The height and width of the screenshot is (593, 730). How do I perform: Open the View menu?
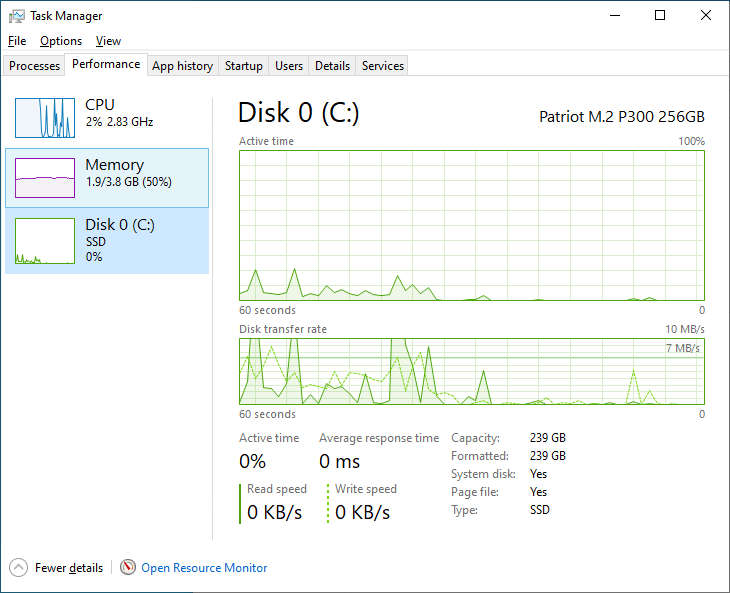coord(108,41)
